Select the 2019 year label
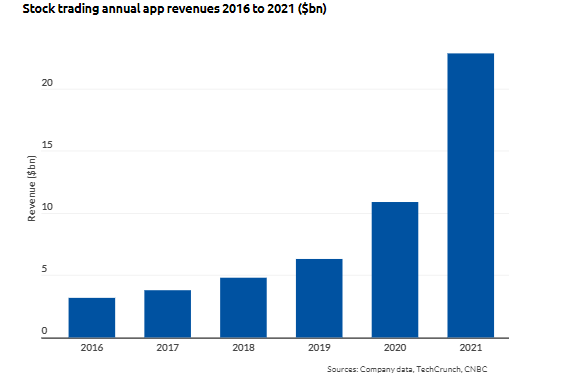This screenshot has width=585, height=380. click(319, 348)
